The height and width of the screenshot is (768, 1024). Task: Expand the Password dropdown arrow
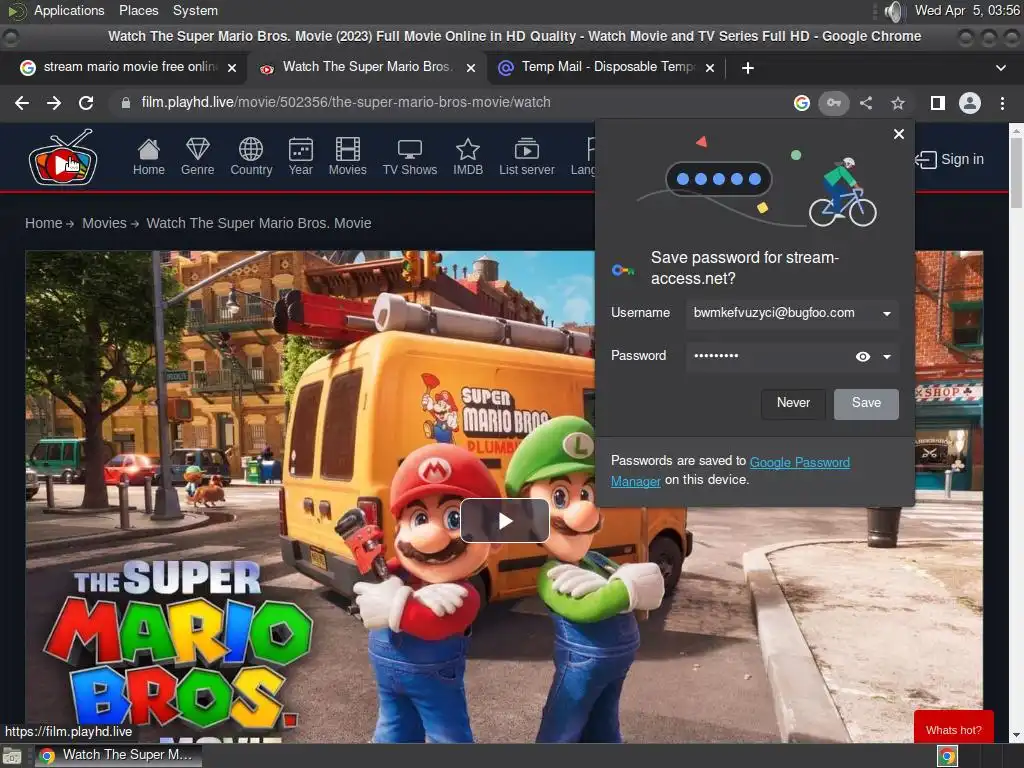pyautogui.click(x=886, y=357)
